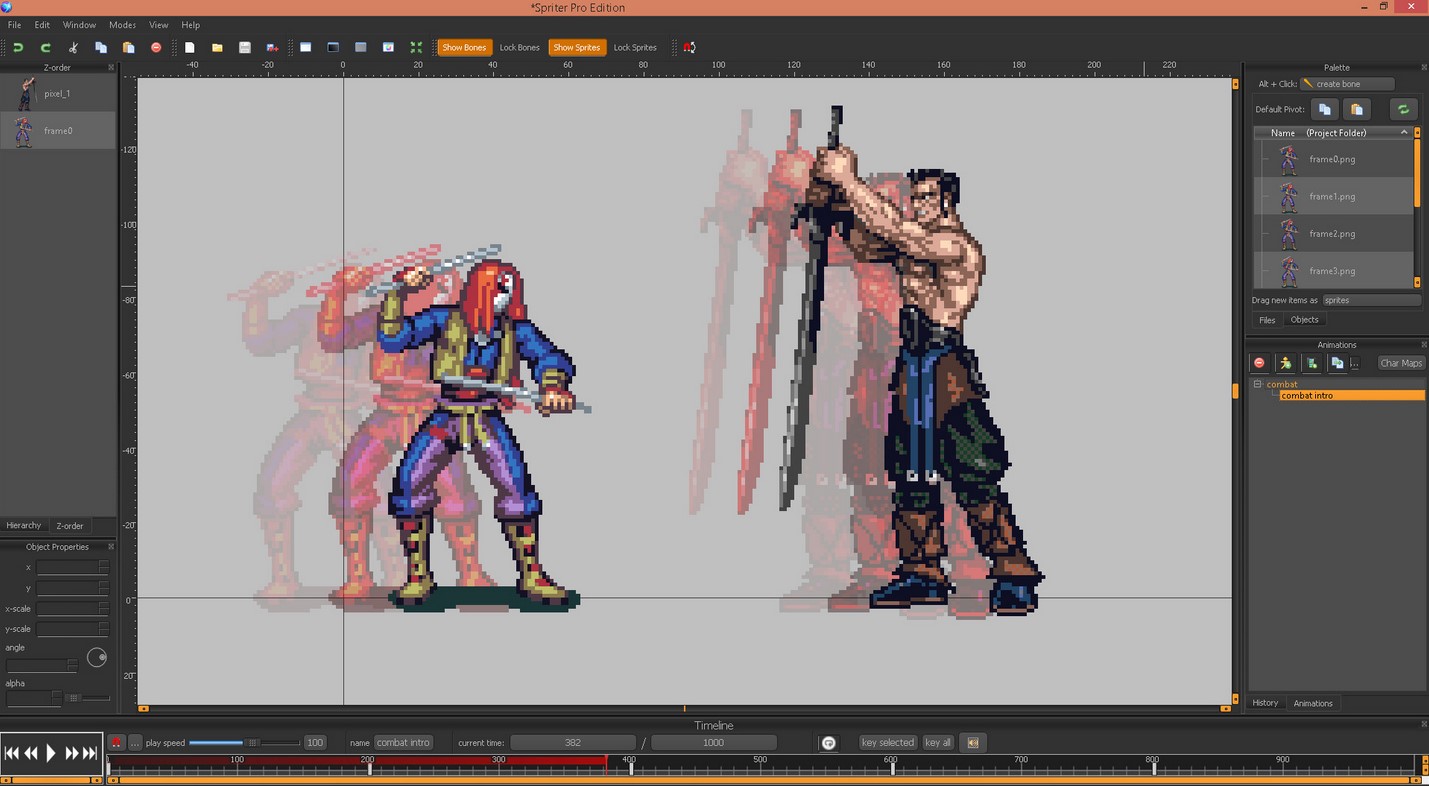Click the key all button
The width and height of the screenshot is (1429, 786).
coord(938,742)
